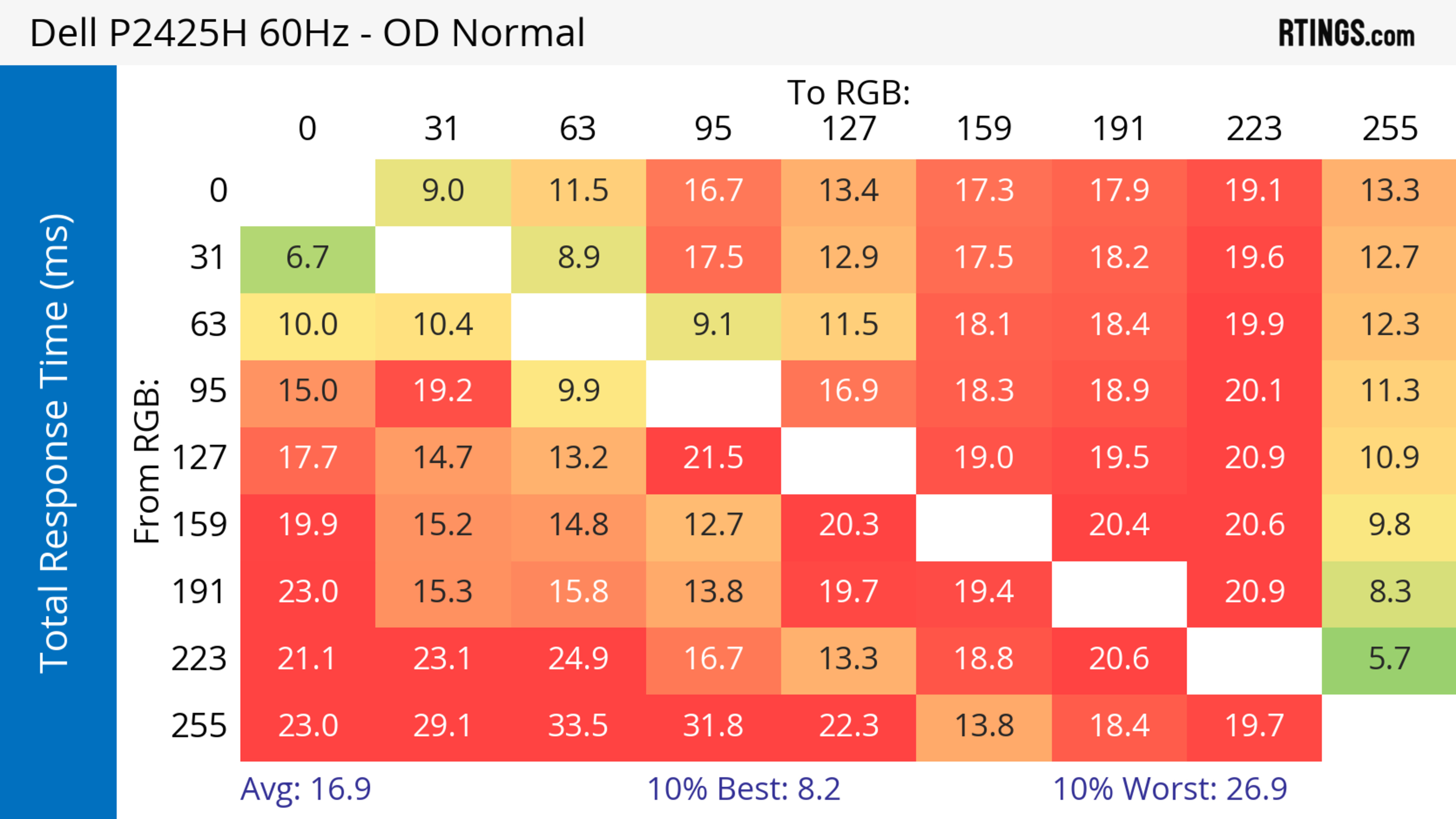Select the green 5.7 heatmap cell
The width and height of the screenshot is (1456, 819).
point(1389,659)
